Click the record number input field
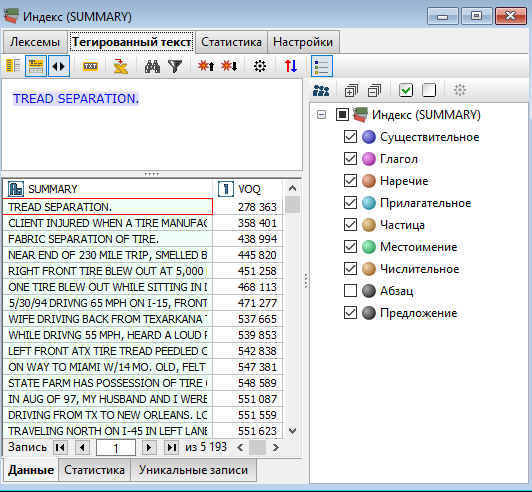 pos(116,448)
